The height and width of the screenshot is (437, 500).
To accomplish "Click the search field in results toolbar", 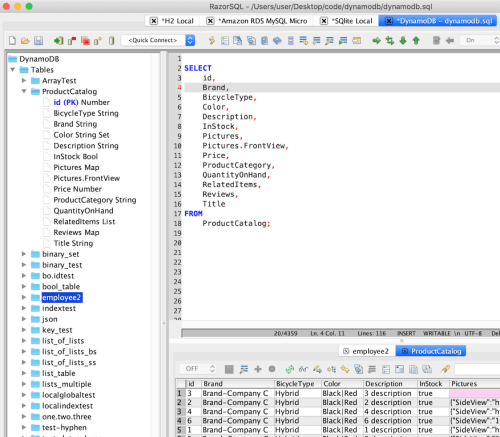I will tap(477, 369).
